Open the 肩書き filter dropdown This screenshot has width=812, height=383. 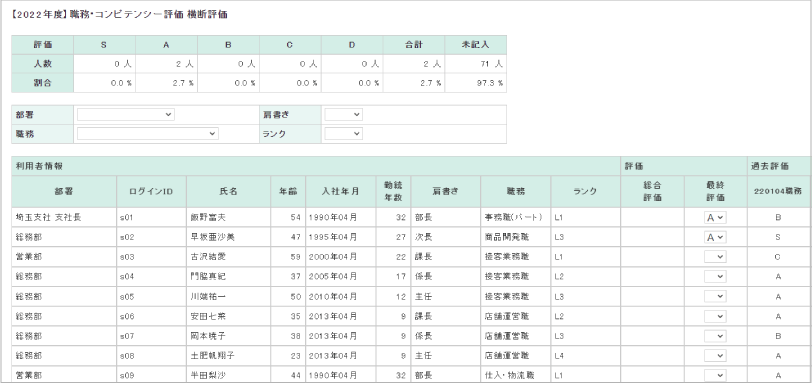click(x=343, y=114)
